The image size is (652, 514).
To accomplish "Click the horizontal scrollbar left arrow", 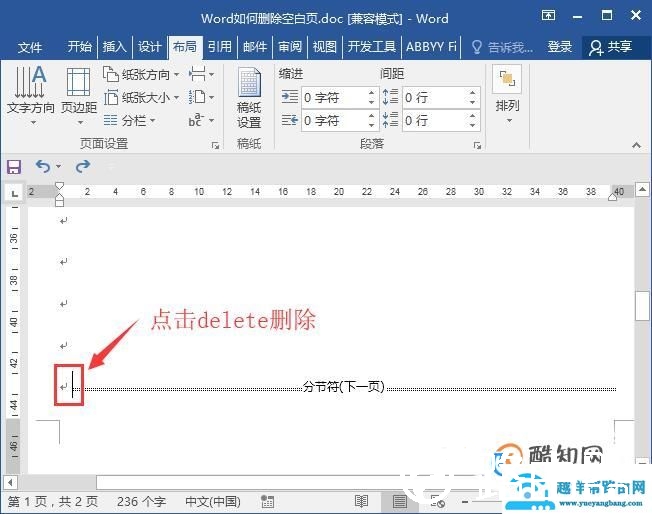I will coord(10,483).
